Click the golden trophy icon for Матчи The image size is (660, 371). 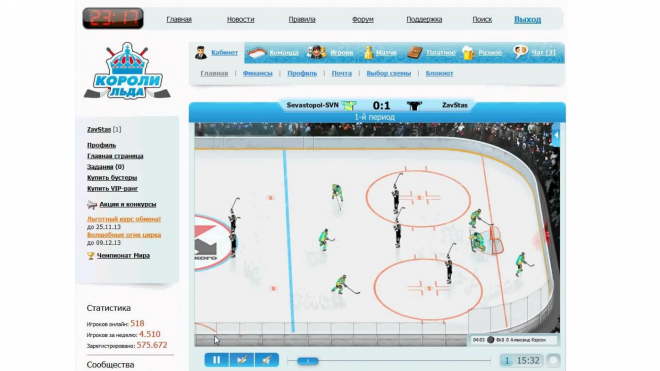pos(368,53)
